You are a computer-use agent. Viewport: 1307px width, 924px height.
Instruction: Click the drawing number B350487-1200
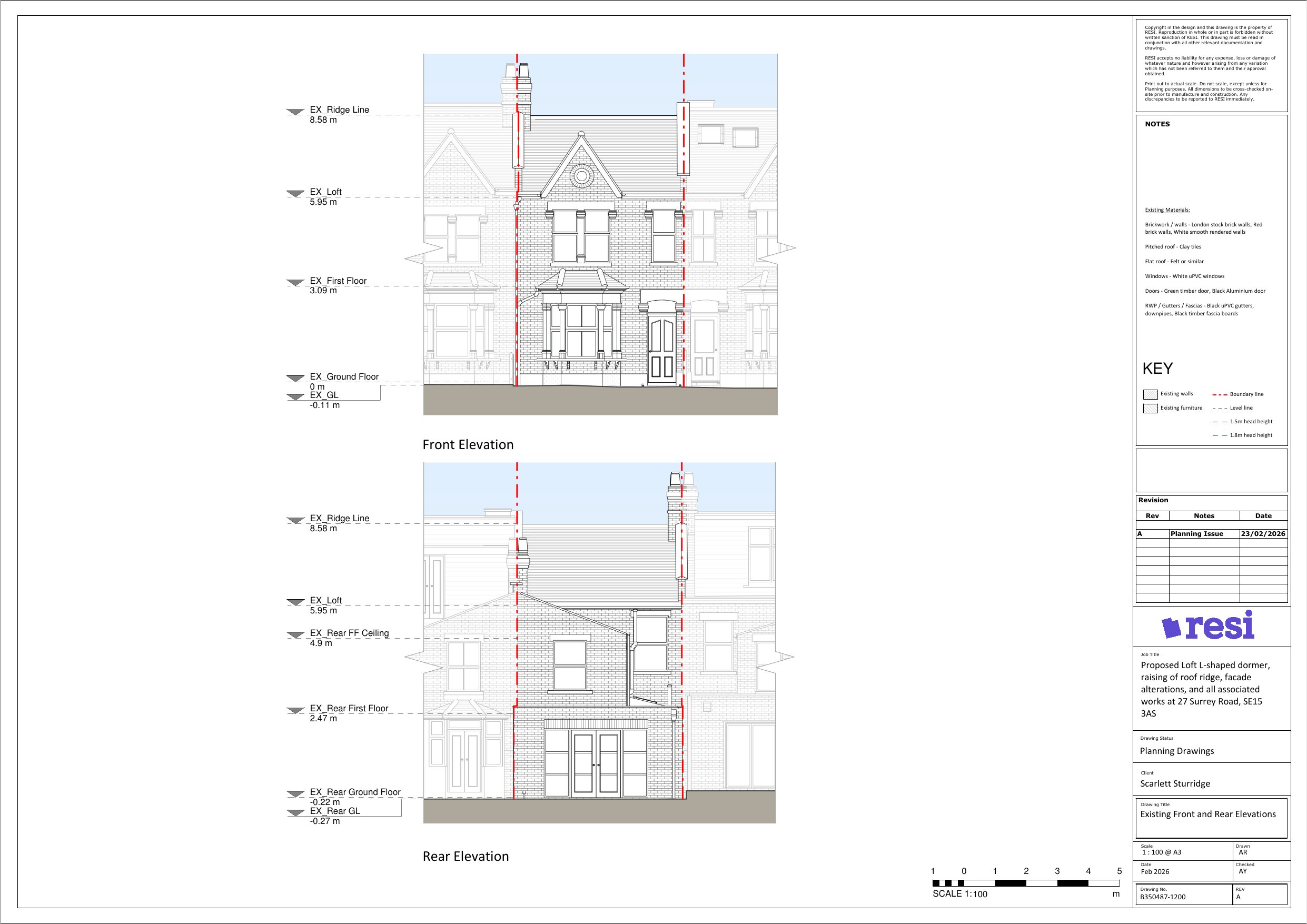point(1162,897)
